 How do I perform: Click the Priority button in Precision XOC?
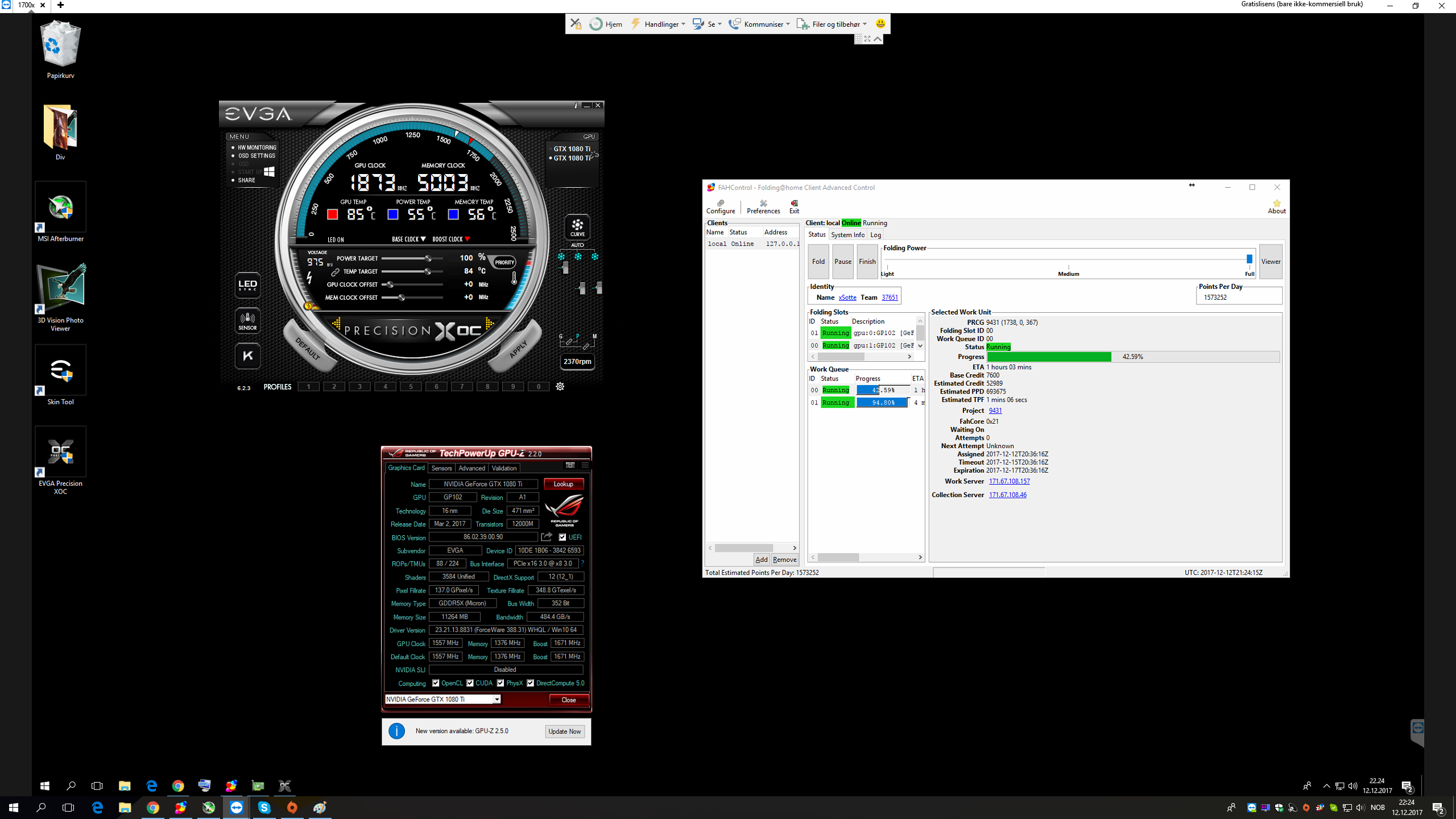504,262
